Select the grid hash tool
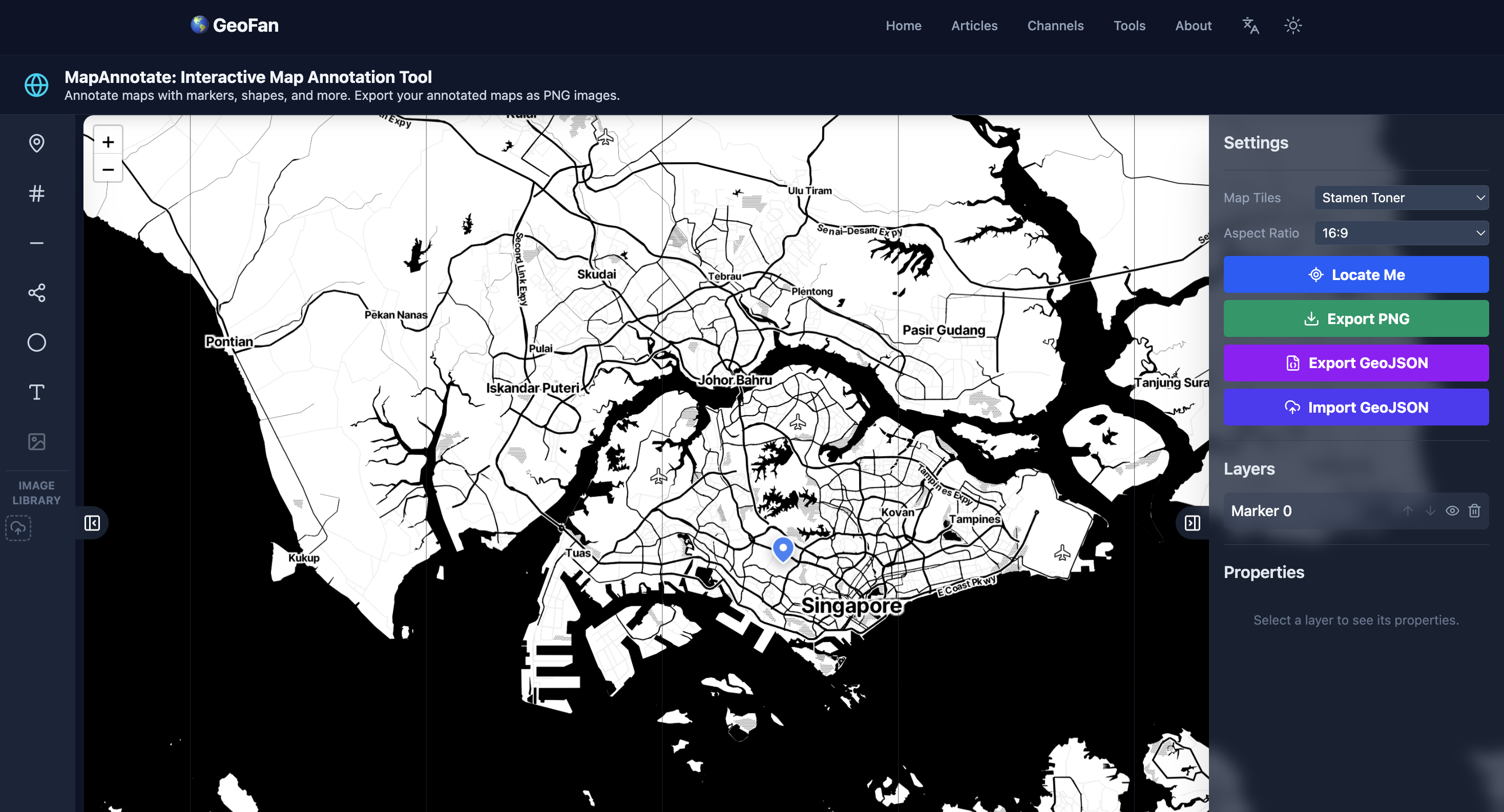Screen dimensions: 1504x812 [36, 193]
